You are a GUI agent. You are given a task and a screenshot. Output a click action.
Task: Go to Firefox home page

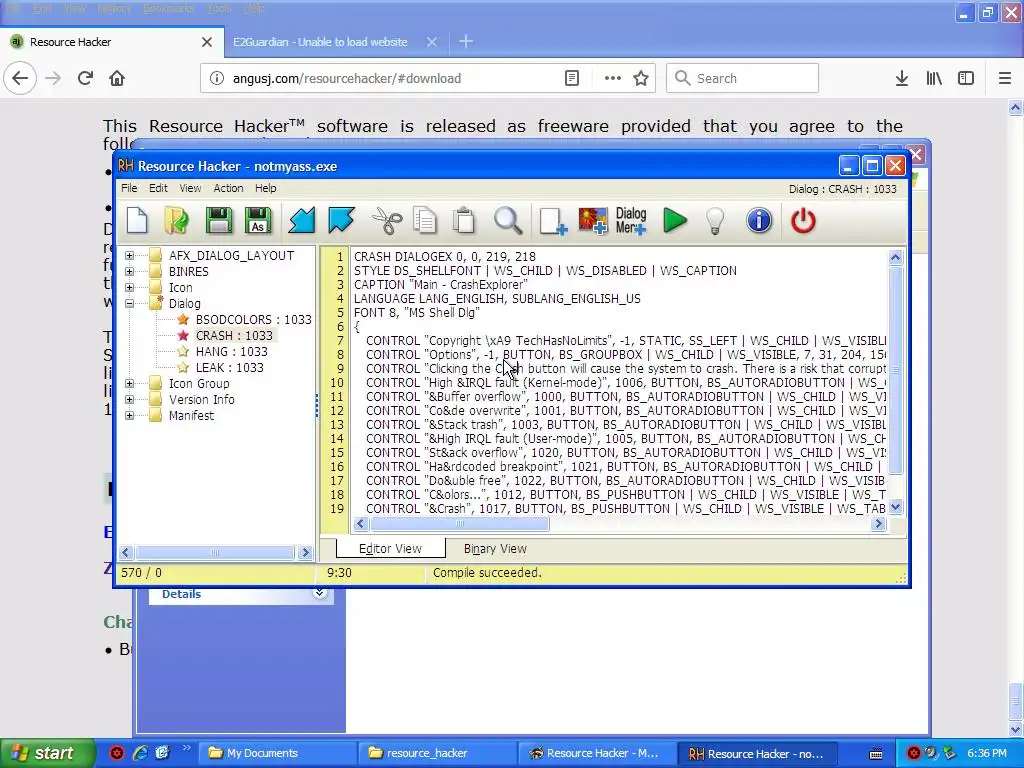[117, 78]
